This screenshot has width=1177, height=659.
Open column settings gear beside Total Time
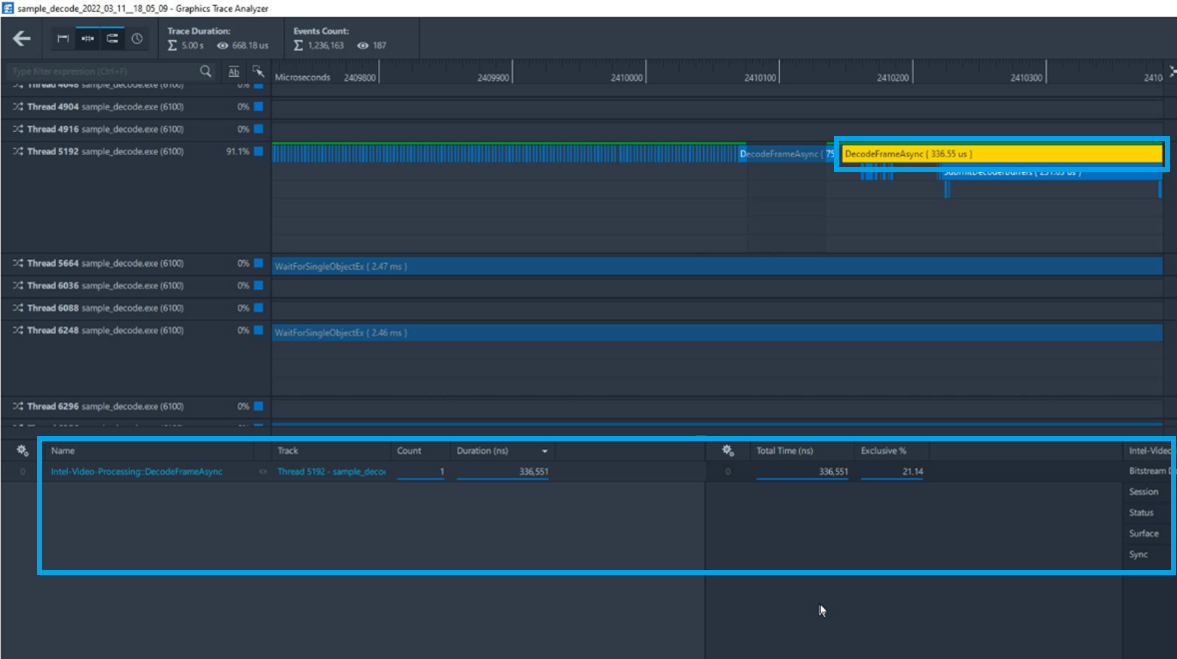728,451
